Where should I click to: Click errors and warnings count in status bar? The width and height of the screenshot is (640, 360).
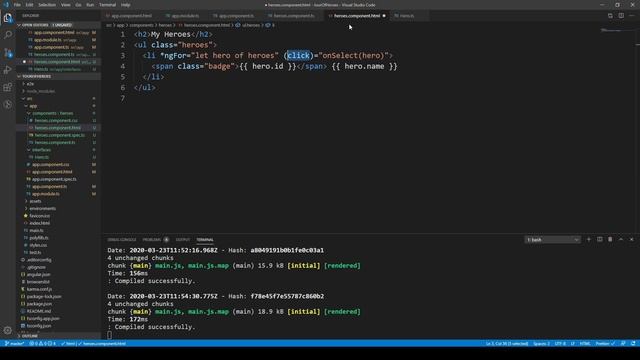point(43,344)
